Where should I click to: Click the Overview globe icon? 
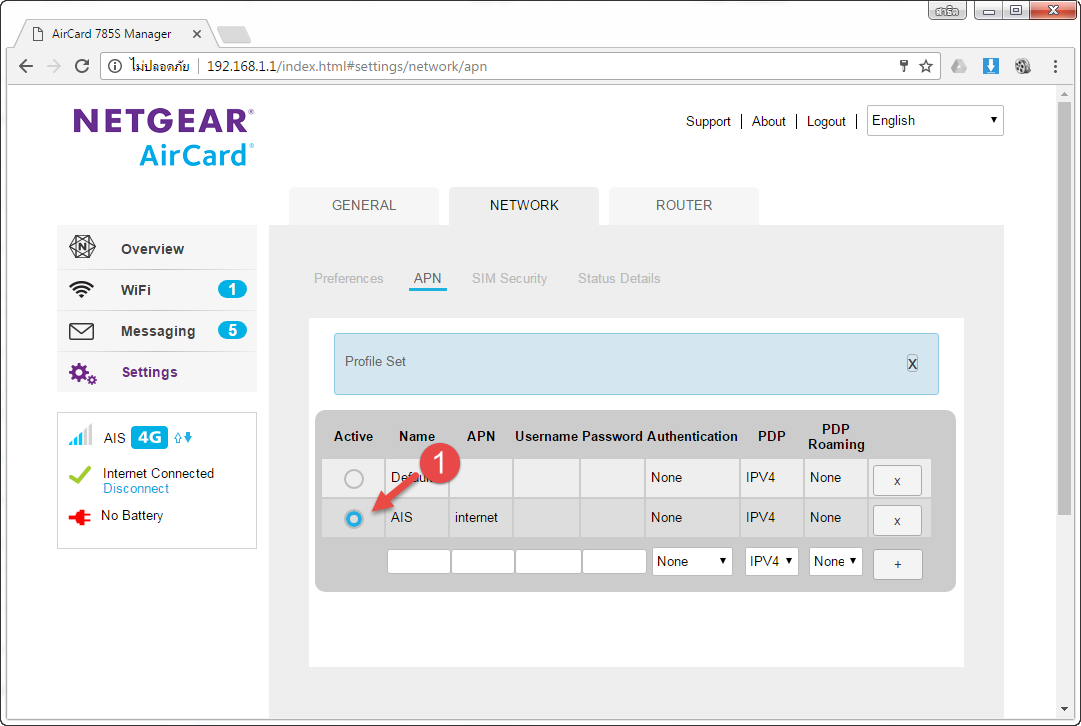click(x=82, y=247)
